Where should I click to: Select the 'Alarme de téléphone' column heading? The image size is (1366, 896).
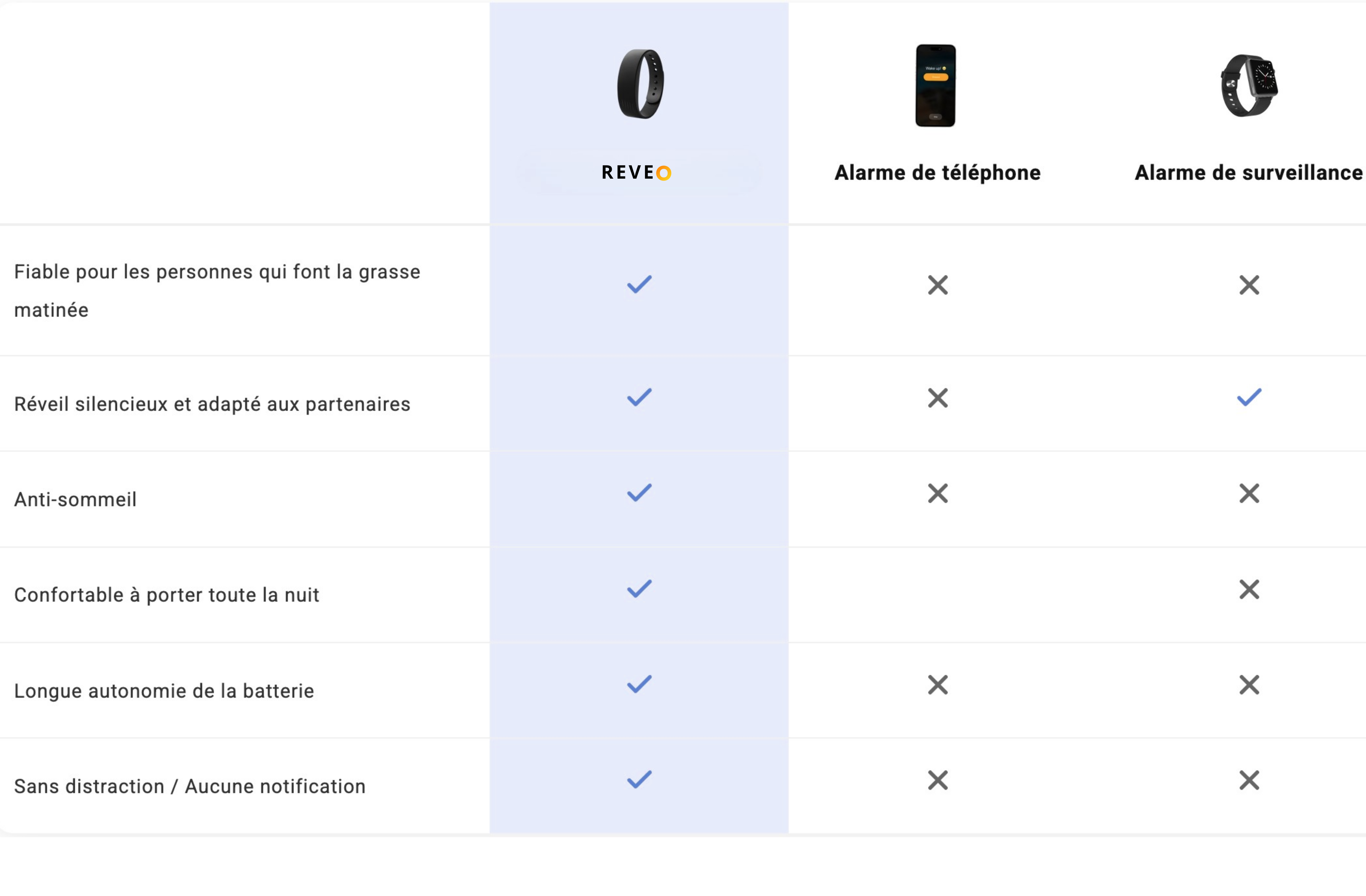point(937,173)
